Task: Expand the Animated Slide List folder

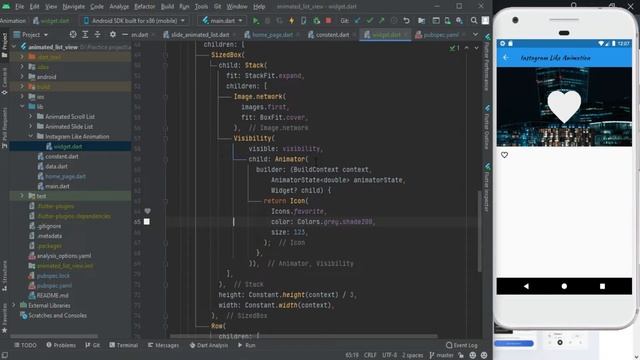Action: (30, 127)
